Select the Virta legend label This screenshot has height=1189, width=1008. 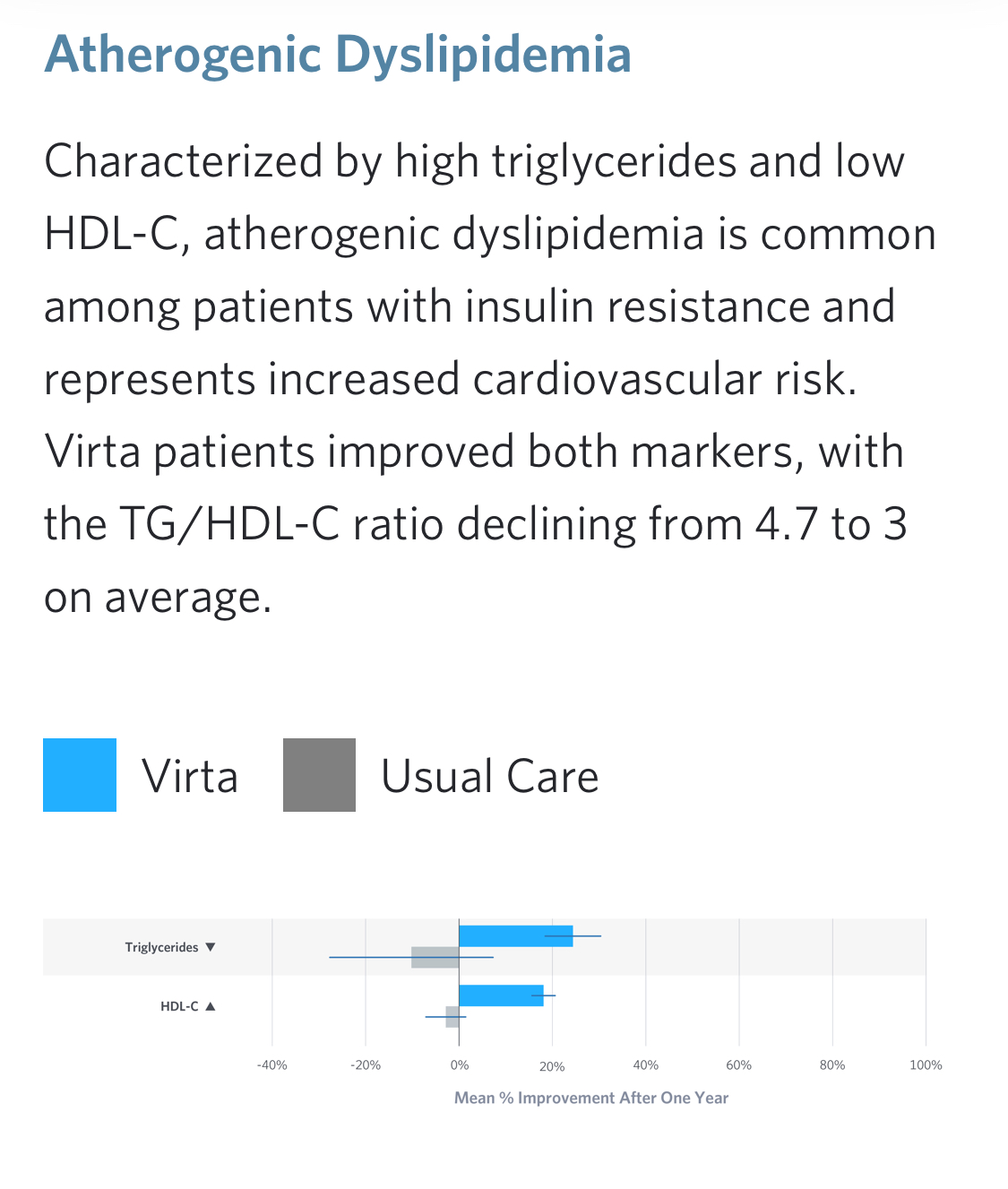click(190, 776)
